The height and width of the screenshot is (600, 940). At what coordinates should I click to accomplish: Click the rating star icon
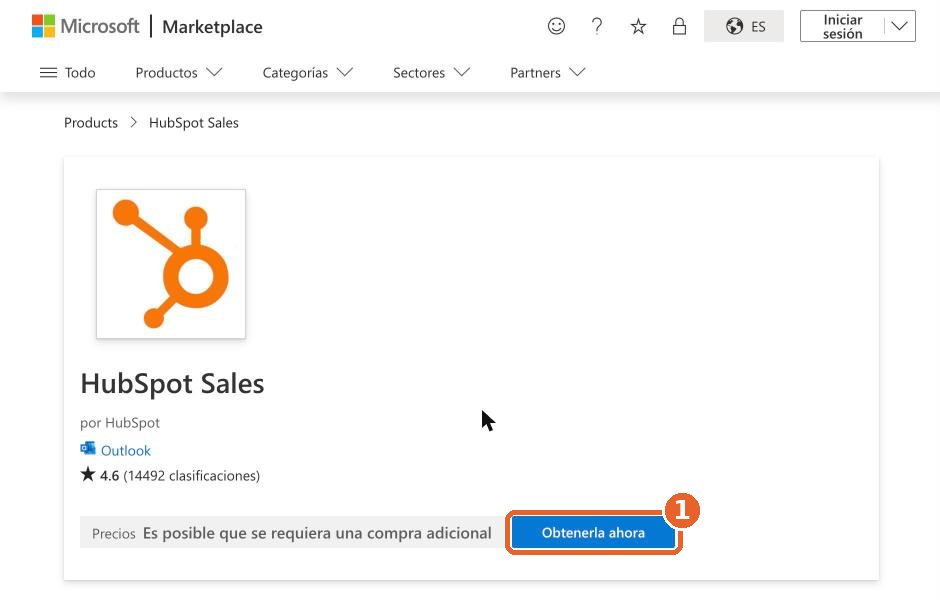[88, 474]
